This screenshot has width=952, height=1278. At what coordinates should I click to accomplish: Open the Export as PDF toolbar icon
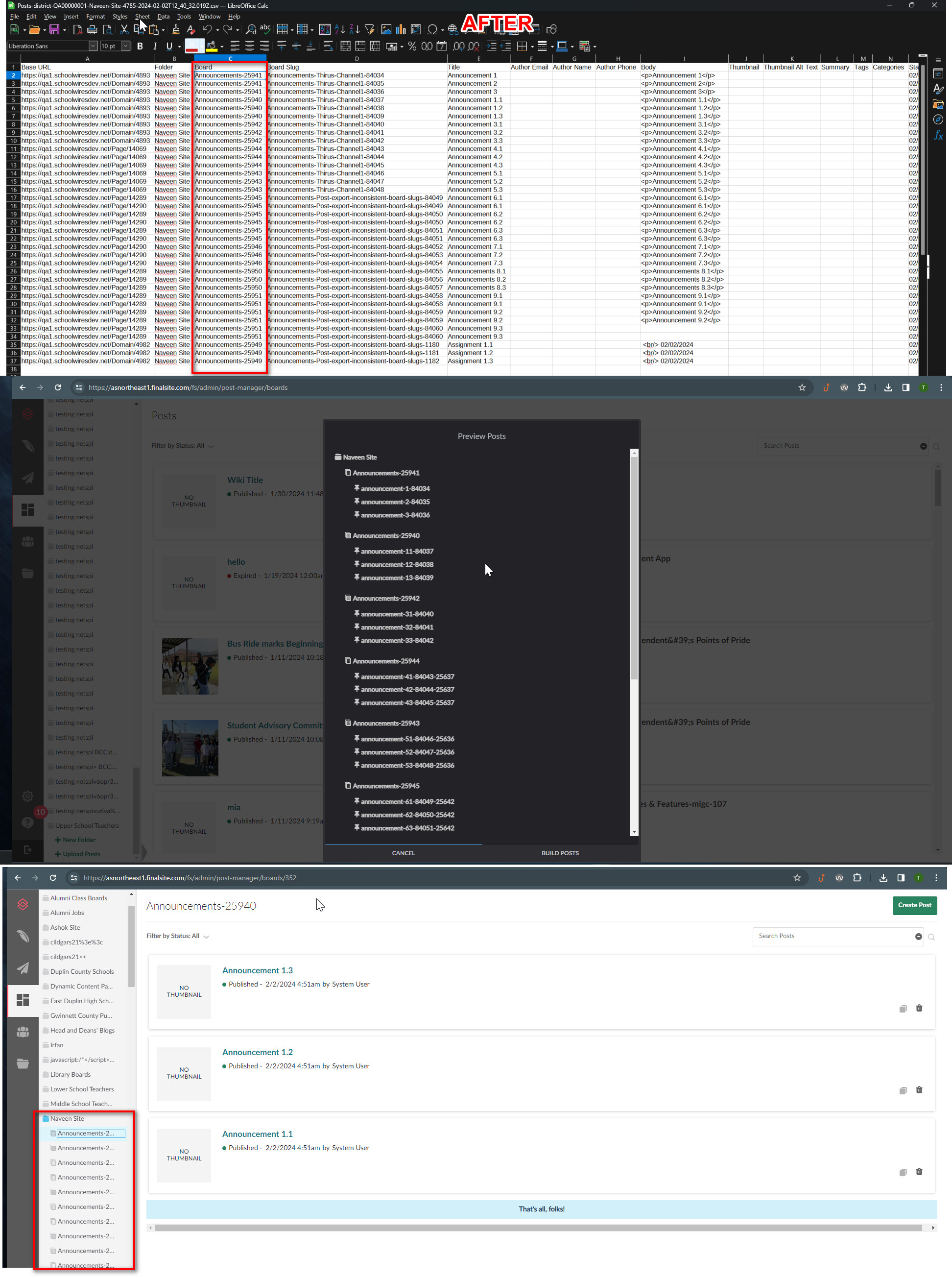coord(77,29)
